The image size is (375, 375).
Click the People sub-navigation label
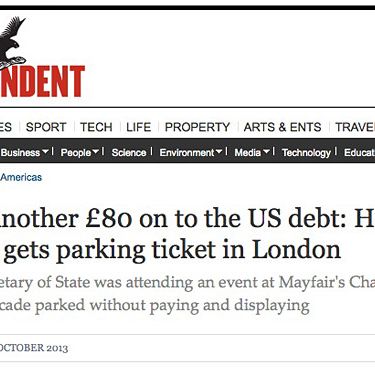[x=76, y=152]
